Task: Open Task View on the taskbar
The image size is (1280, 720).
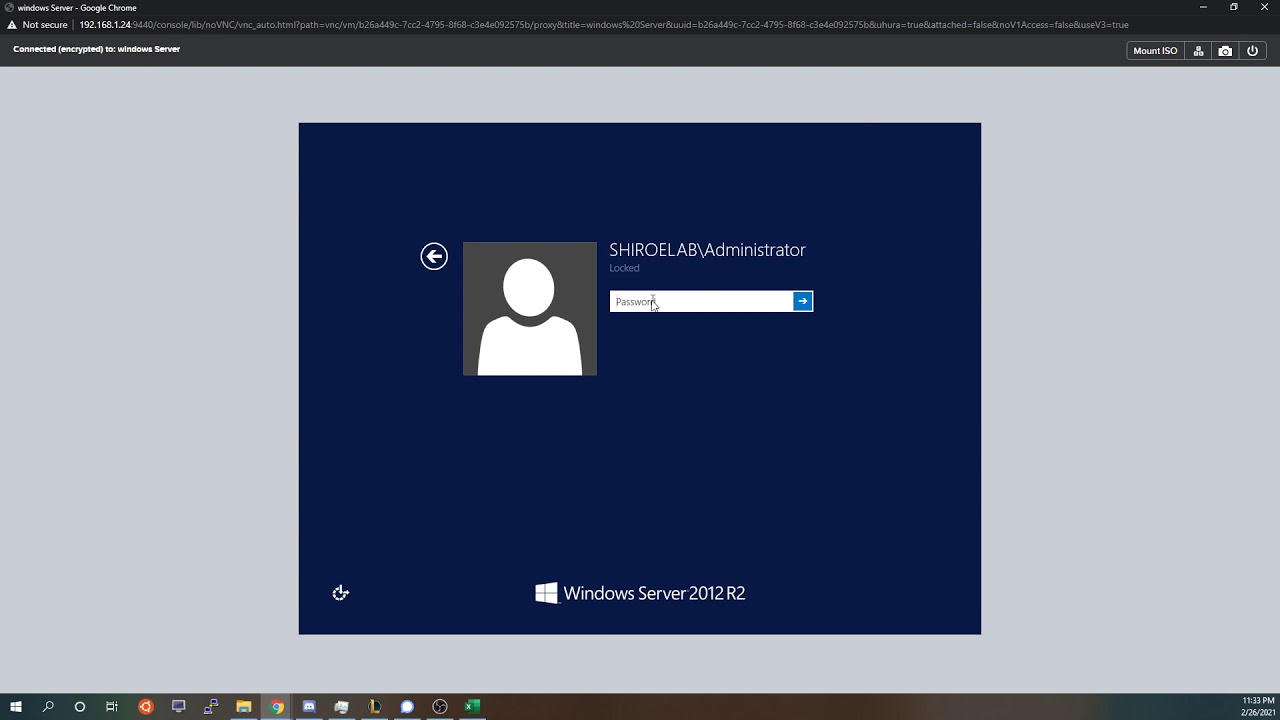Action: [x=112, y=707]
